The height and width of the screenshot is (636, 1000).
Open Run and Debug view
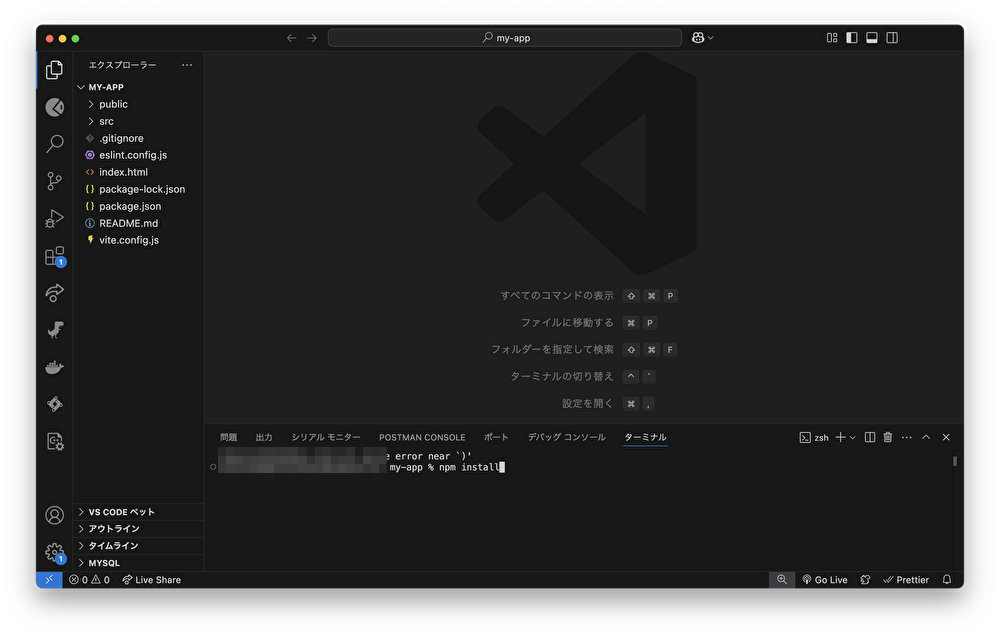click(55, 219)
